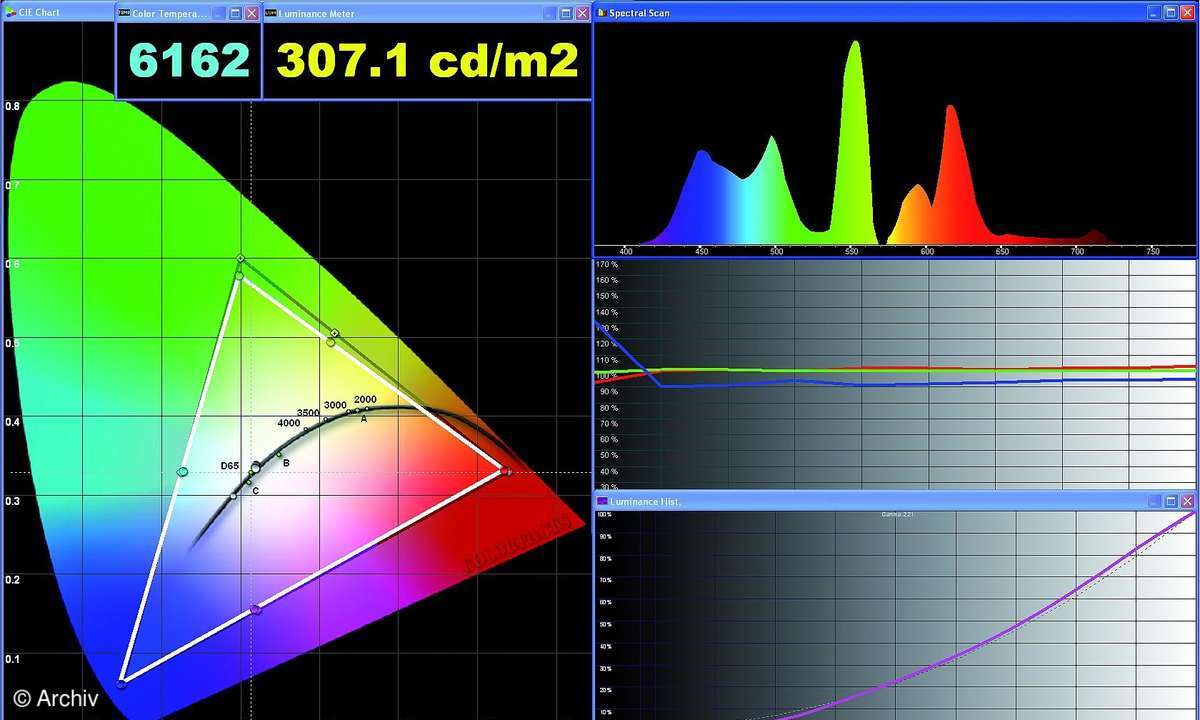Click the 4000 label on the blackbody curve

[x=289, y=424]
